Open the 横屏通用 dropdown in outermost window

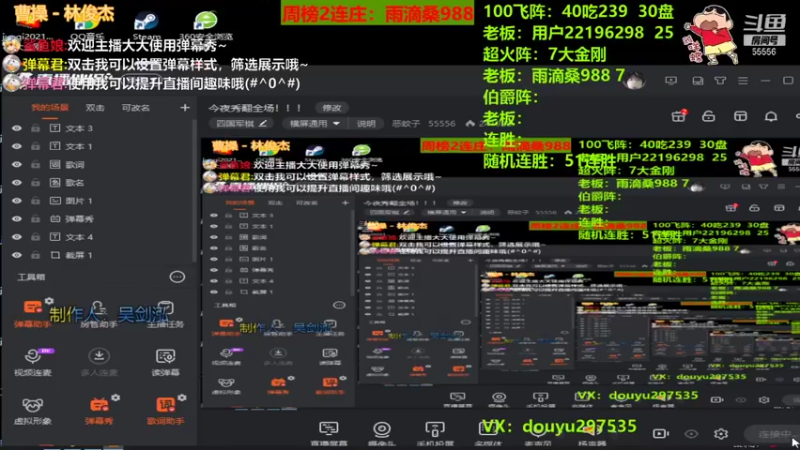pos(314,123)
